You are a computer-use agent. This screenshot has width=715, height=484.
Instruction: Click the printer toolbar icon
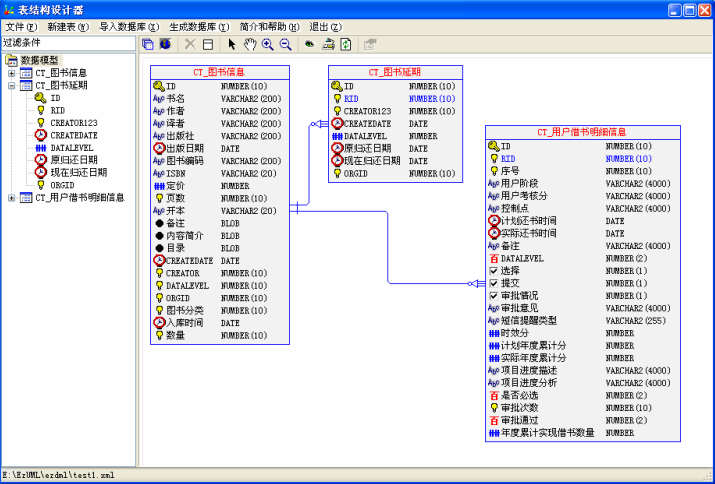click(327, 44)
